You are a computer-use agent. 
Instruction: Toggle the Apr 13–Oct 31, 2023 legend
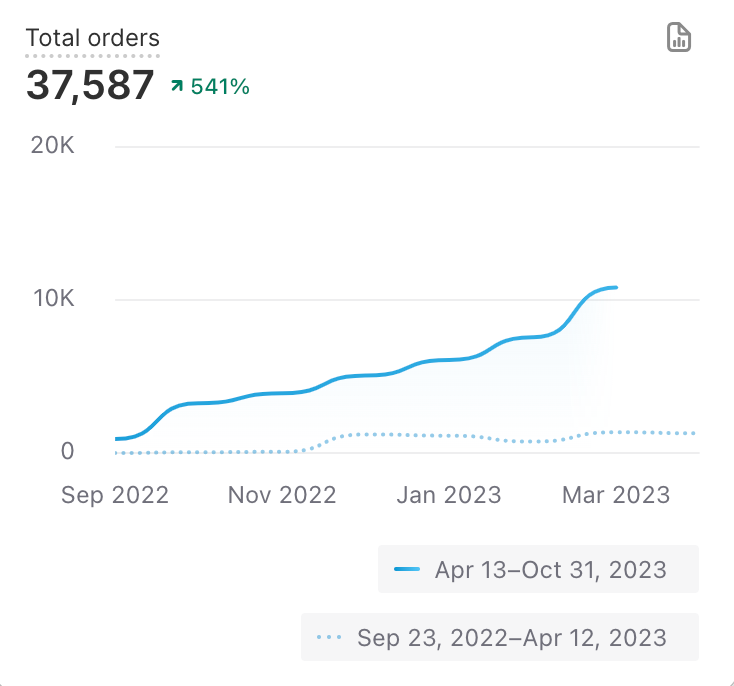pos(538,570)
